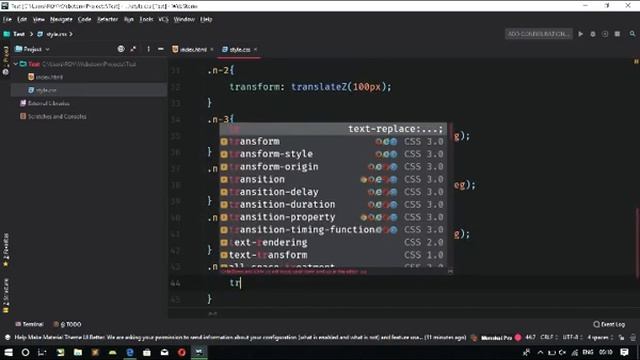Select Scratches and Consoles in project tree

point(53,116)
